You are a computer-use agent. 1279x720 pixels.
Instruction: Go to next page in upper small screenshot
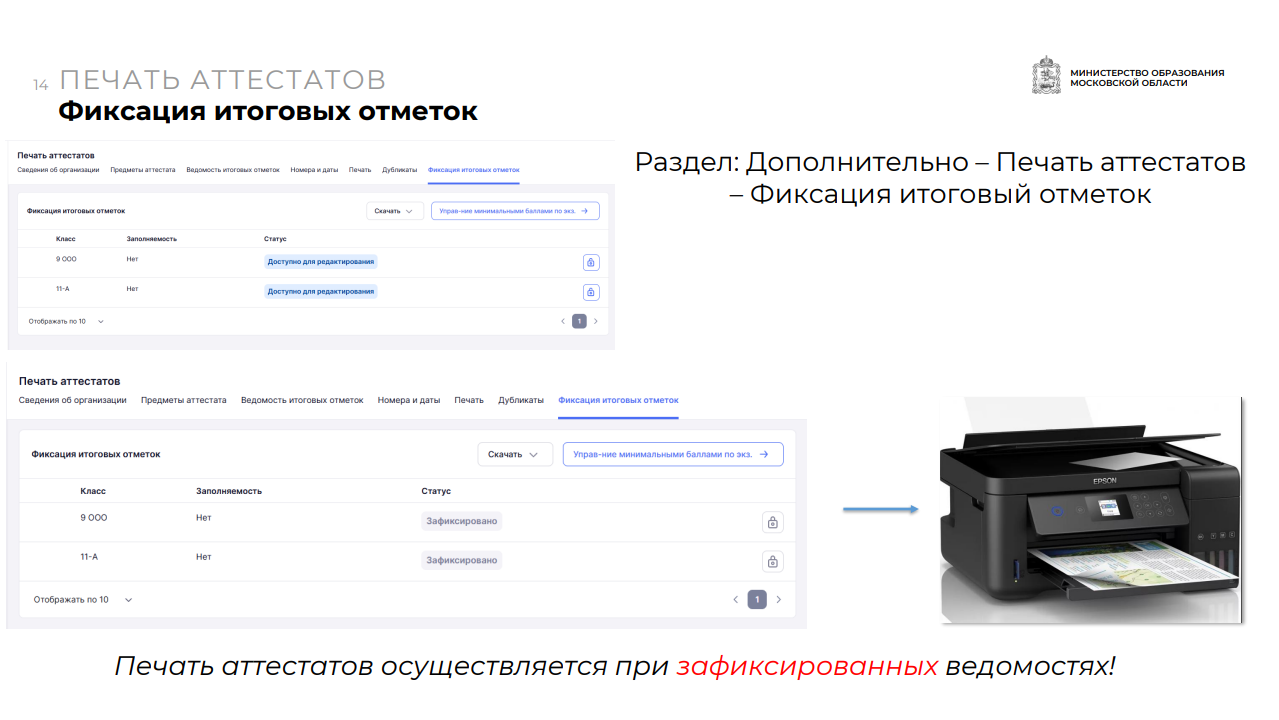pos(596,321)
